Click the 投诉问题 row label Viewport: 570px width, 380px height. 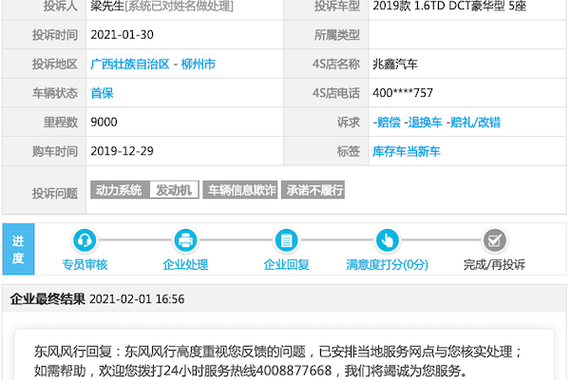point(55,193)
